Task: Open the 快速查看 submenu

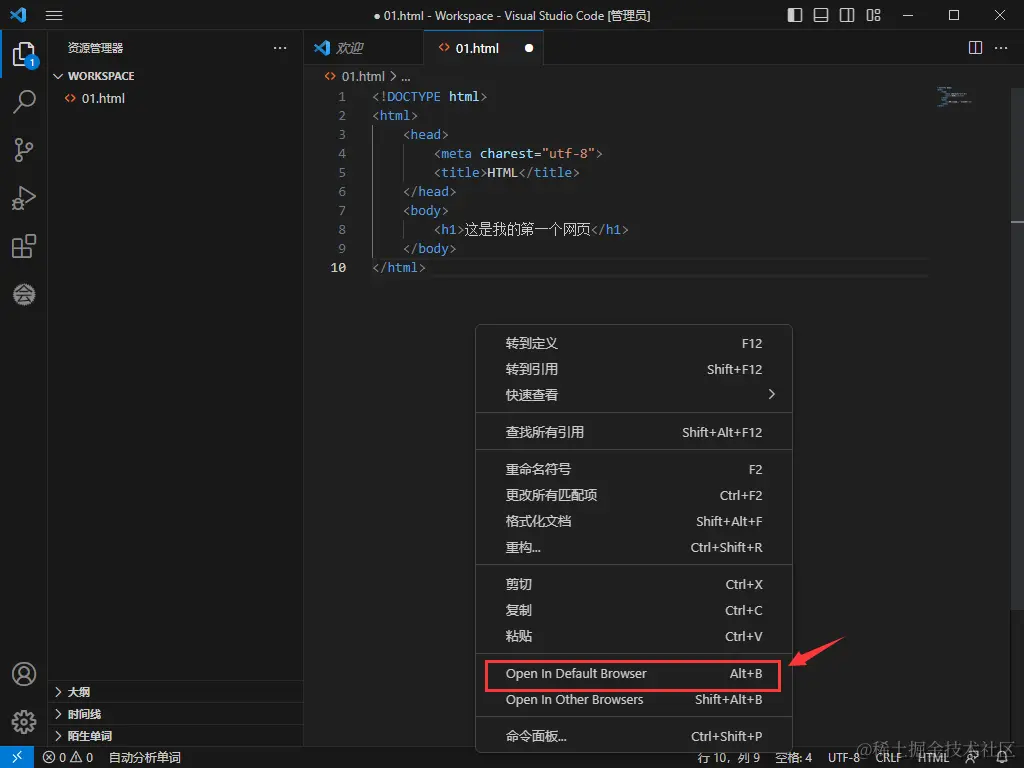Action: [x=633, y=395]
